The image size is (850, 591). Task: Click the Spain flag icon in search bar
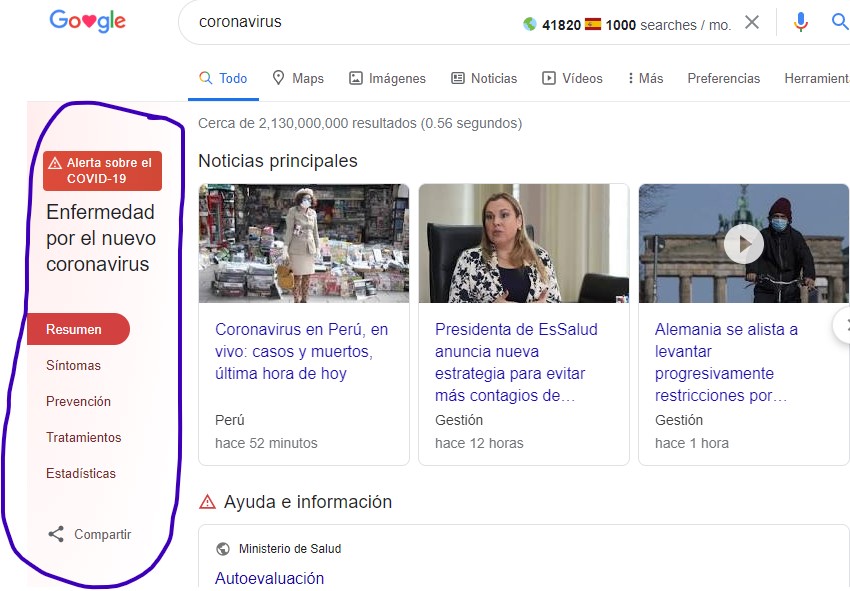[x=593, y=24]
